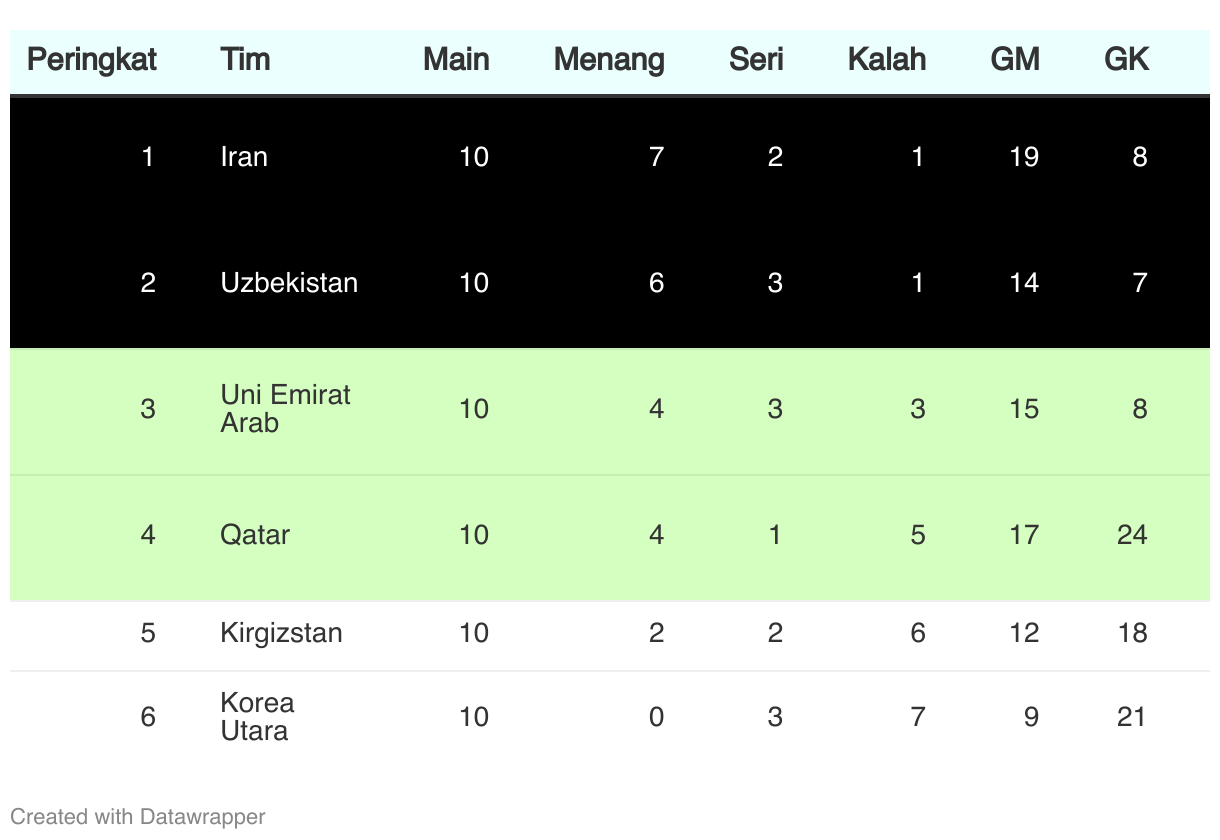
Task: Select the Tim column header
Action: 245,60
